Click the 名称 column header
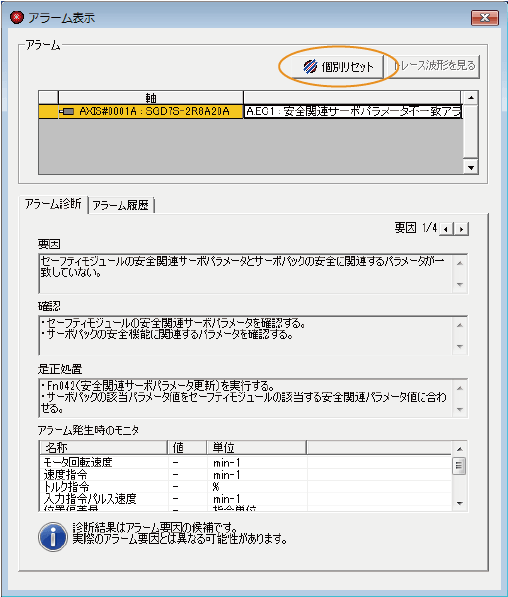Screen dimensions: 508x597 tap(103, 448)
